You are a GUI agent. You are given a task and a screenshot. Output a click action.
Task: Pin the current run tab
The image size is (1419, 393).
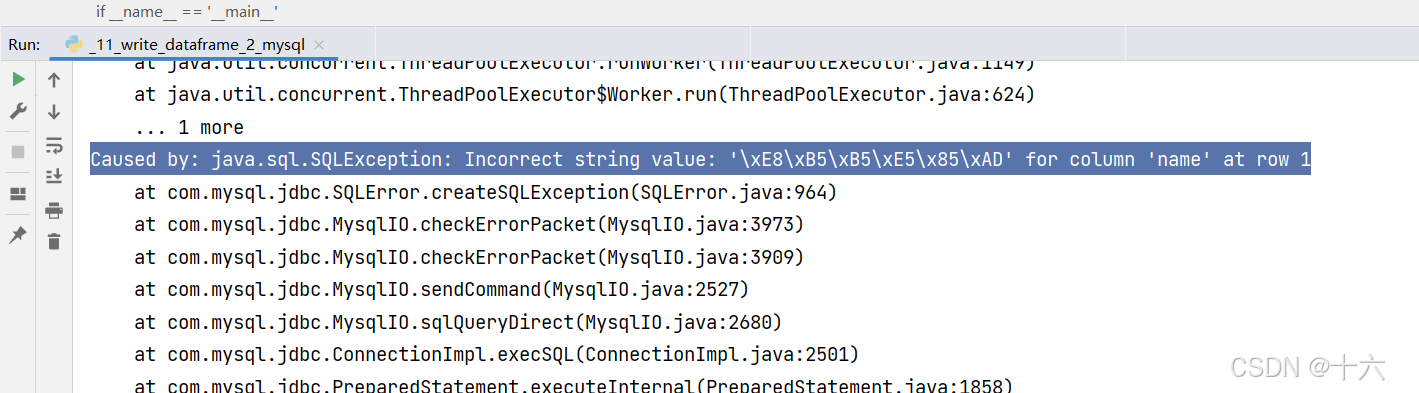18,235
